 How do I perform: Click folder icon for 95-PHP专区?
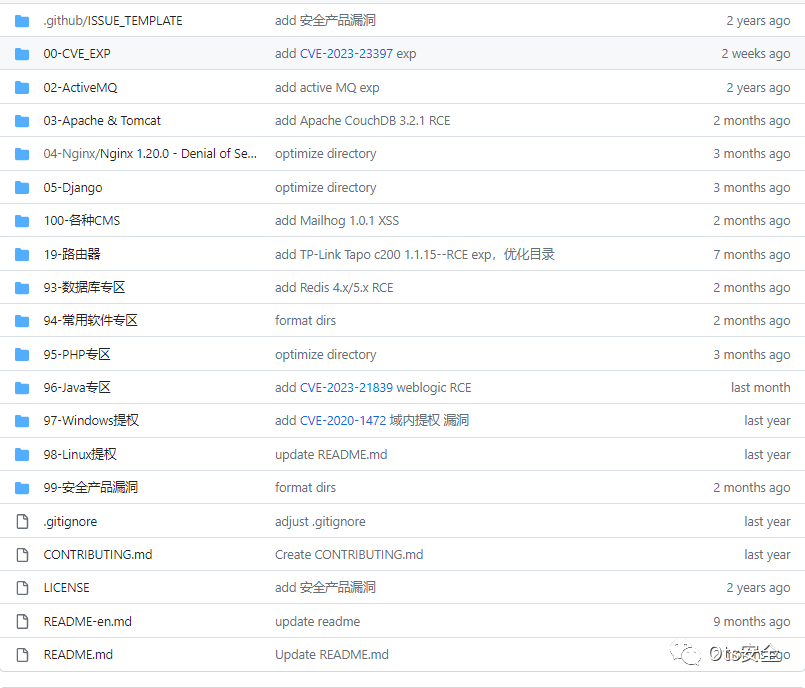pos(22,355)
